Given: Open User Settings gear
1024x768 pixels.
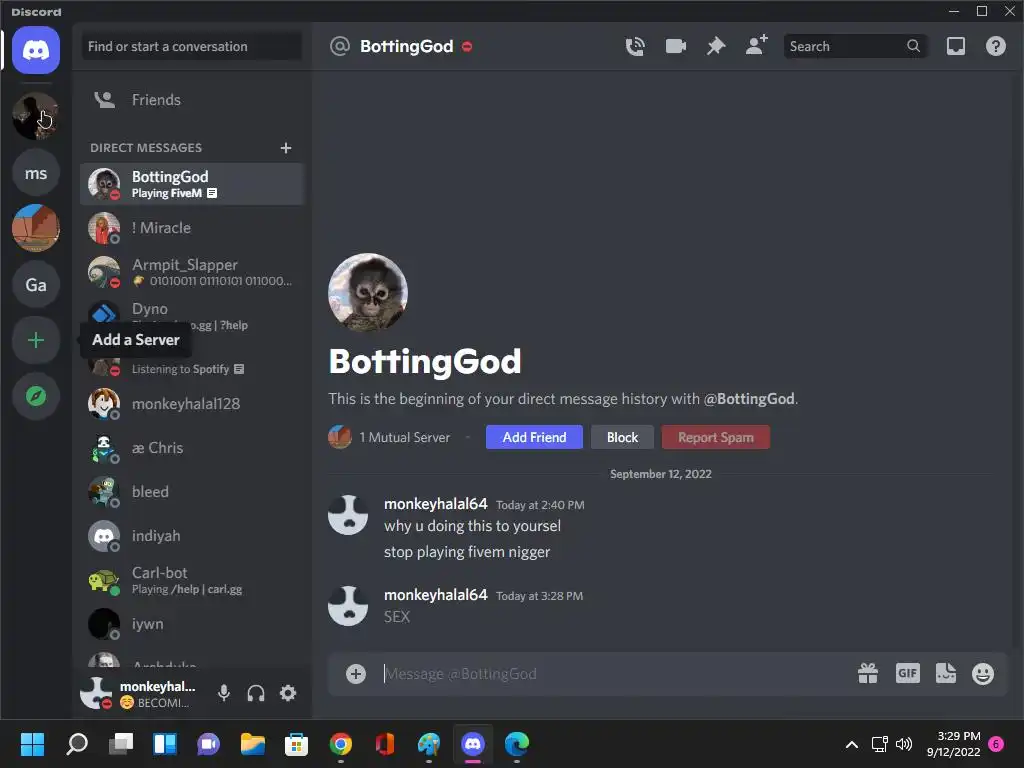Looking at the screenshot, I should (x=288, y=693).
